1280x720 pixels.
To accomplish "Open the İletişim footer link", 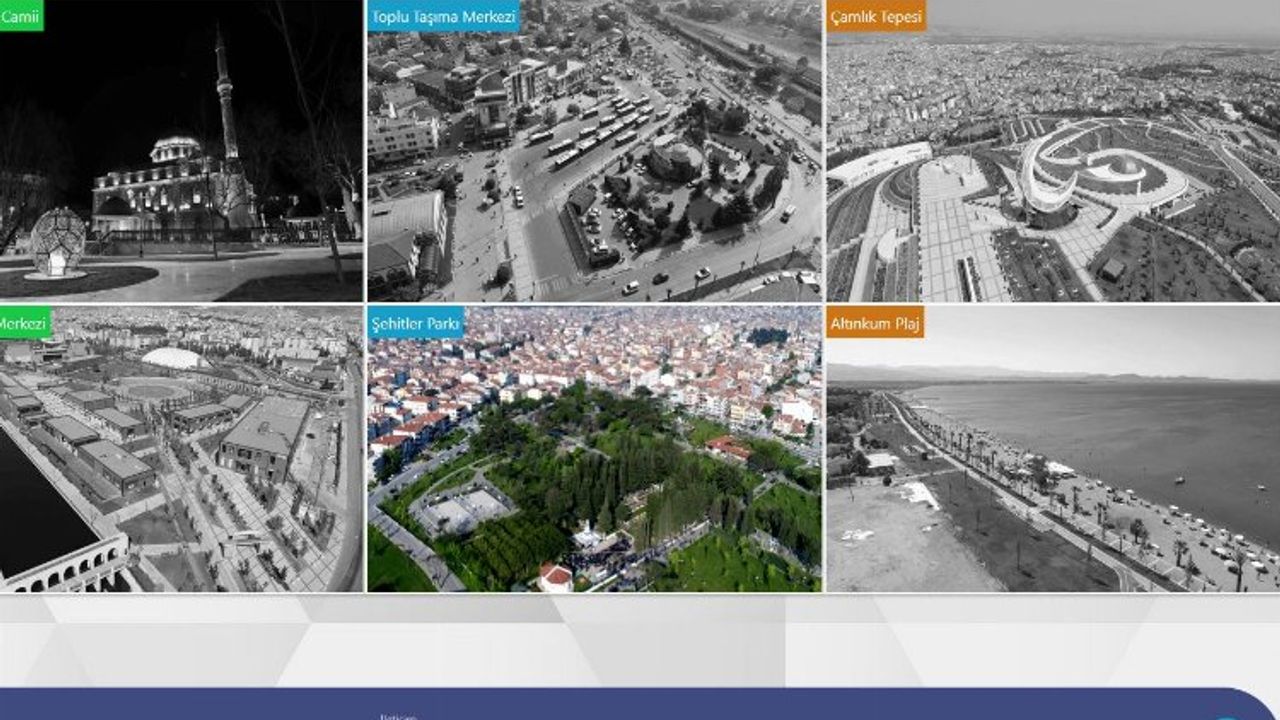I will 397,716.
